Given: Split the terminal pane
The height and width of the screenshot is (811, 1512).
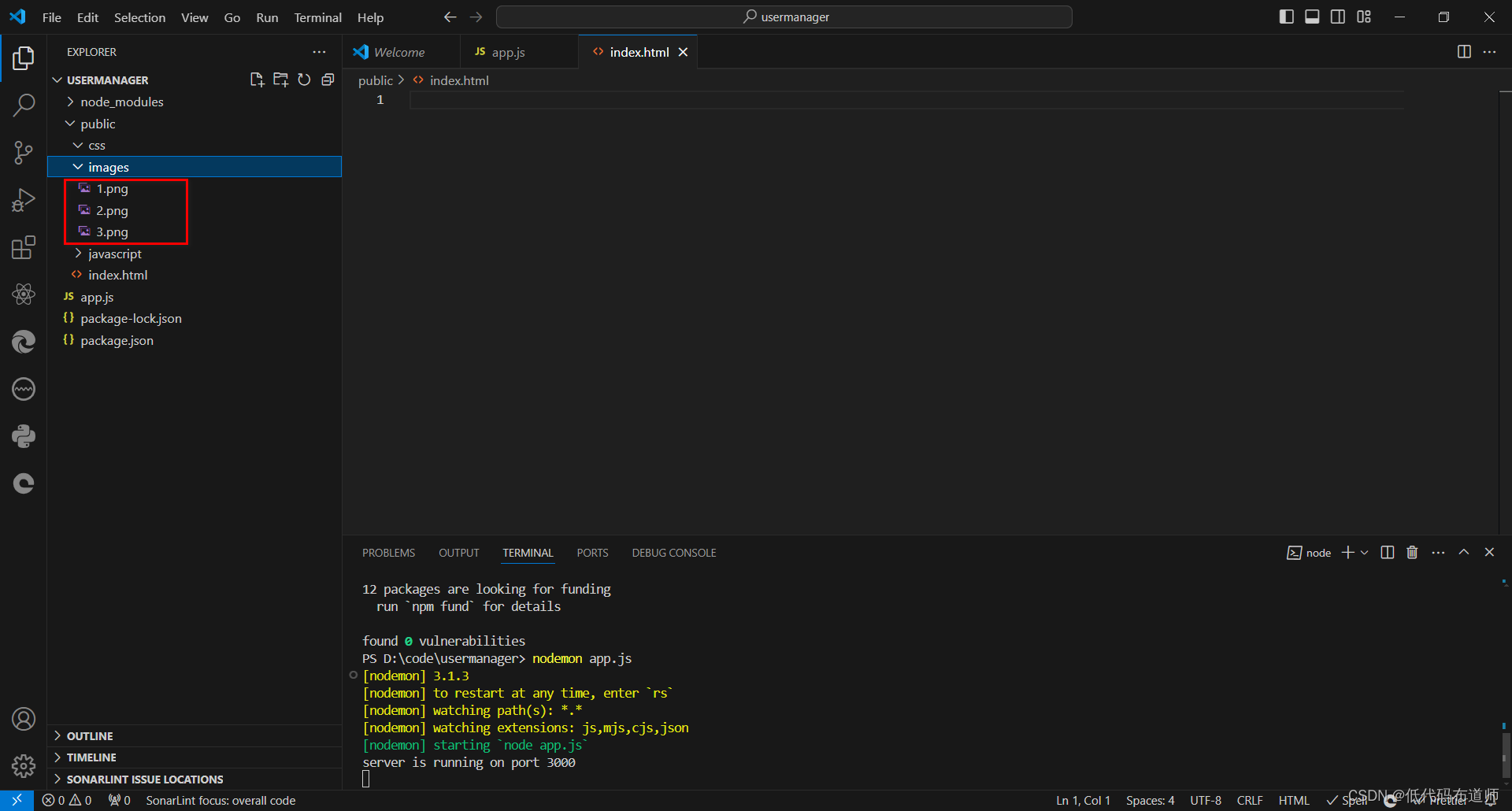Looking at the screenshot, I should click(1388, 553).
